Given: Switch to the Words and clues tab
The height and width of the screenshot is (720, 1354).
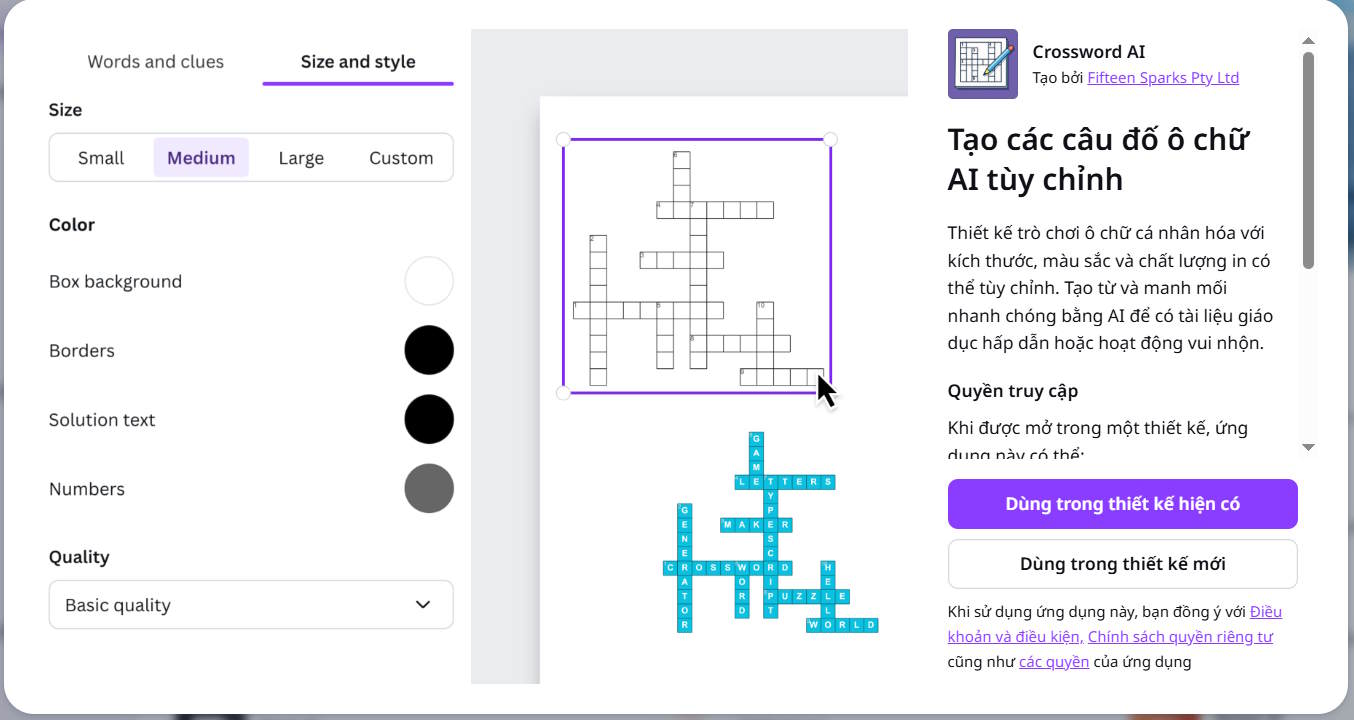Looking at the screenshot, I should (x=155, y=61).
